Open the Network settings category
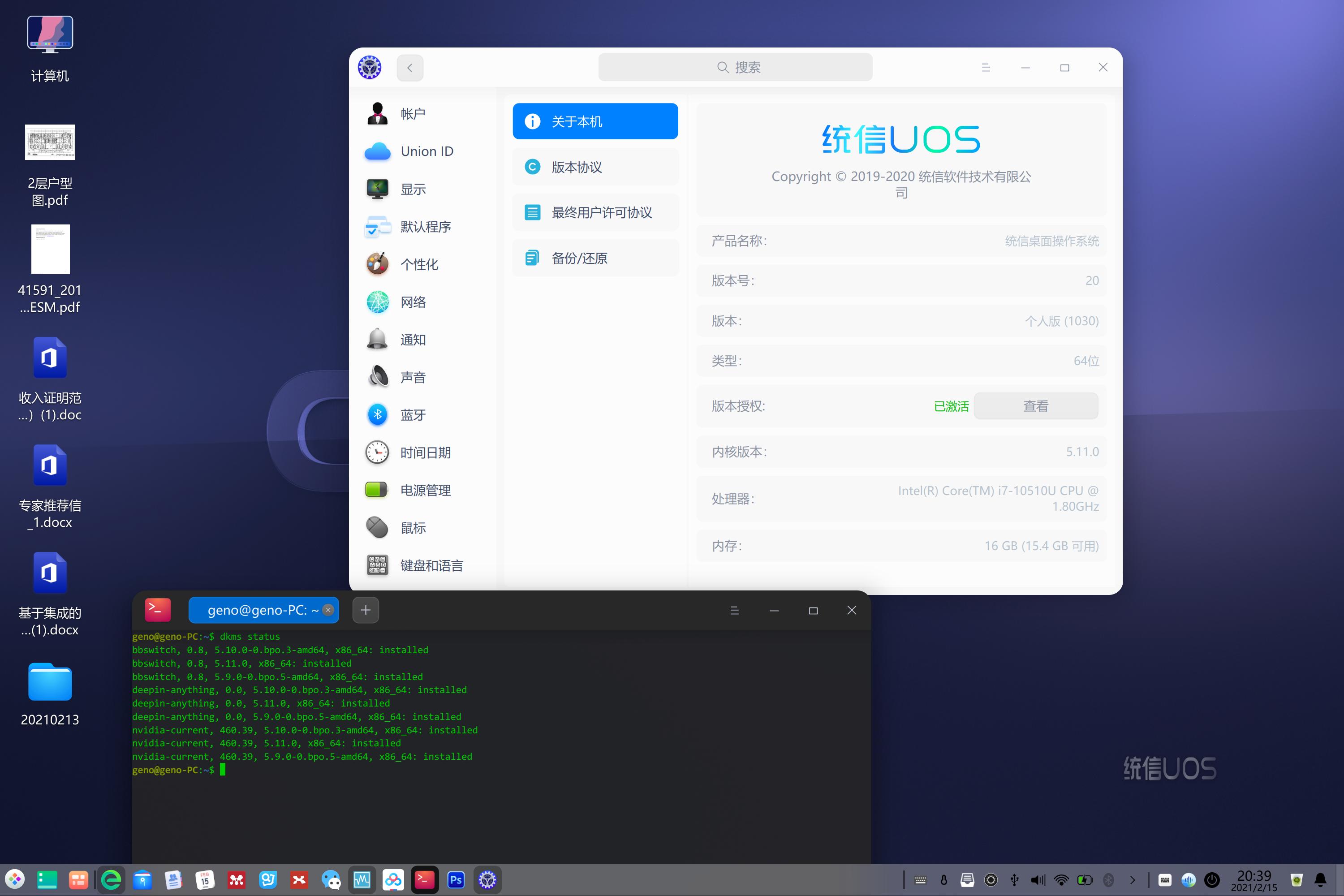The height and width of the screenshot is (896, 1344). (x=413, y=302)
